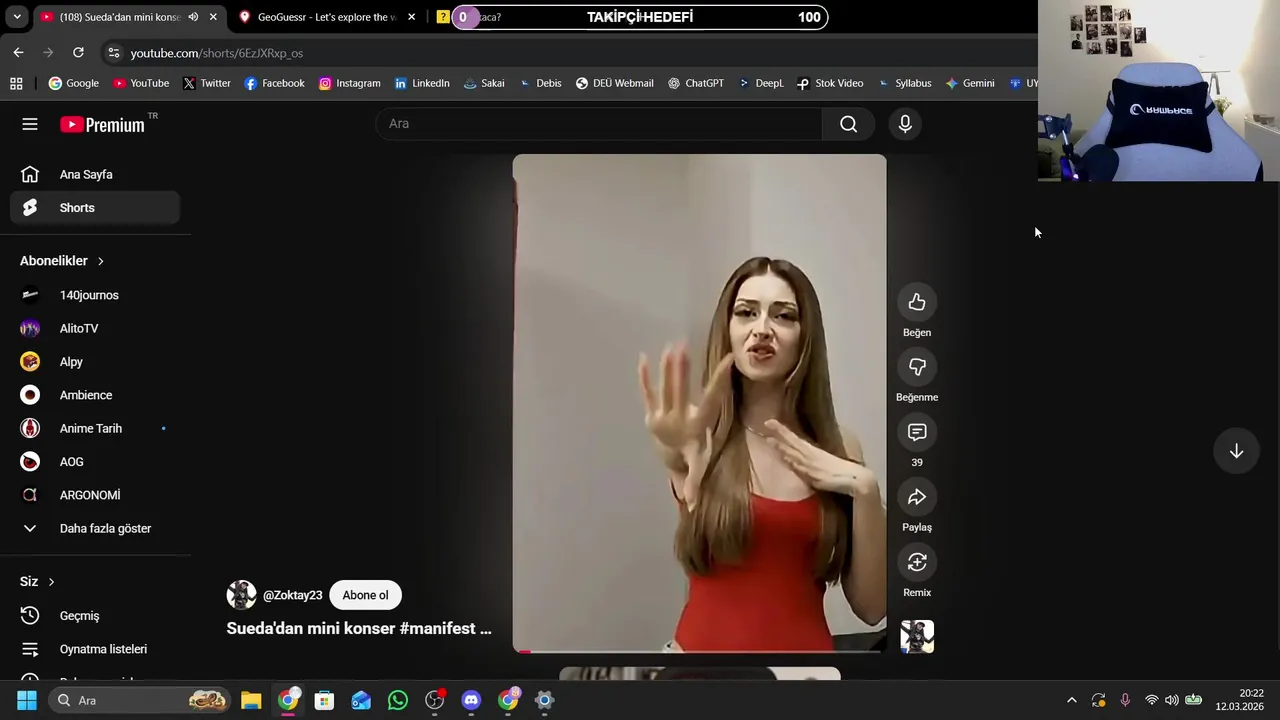Expand the Siz section
This screenshot has width=1280, height=720.
pos(38,581)
